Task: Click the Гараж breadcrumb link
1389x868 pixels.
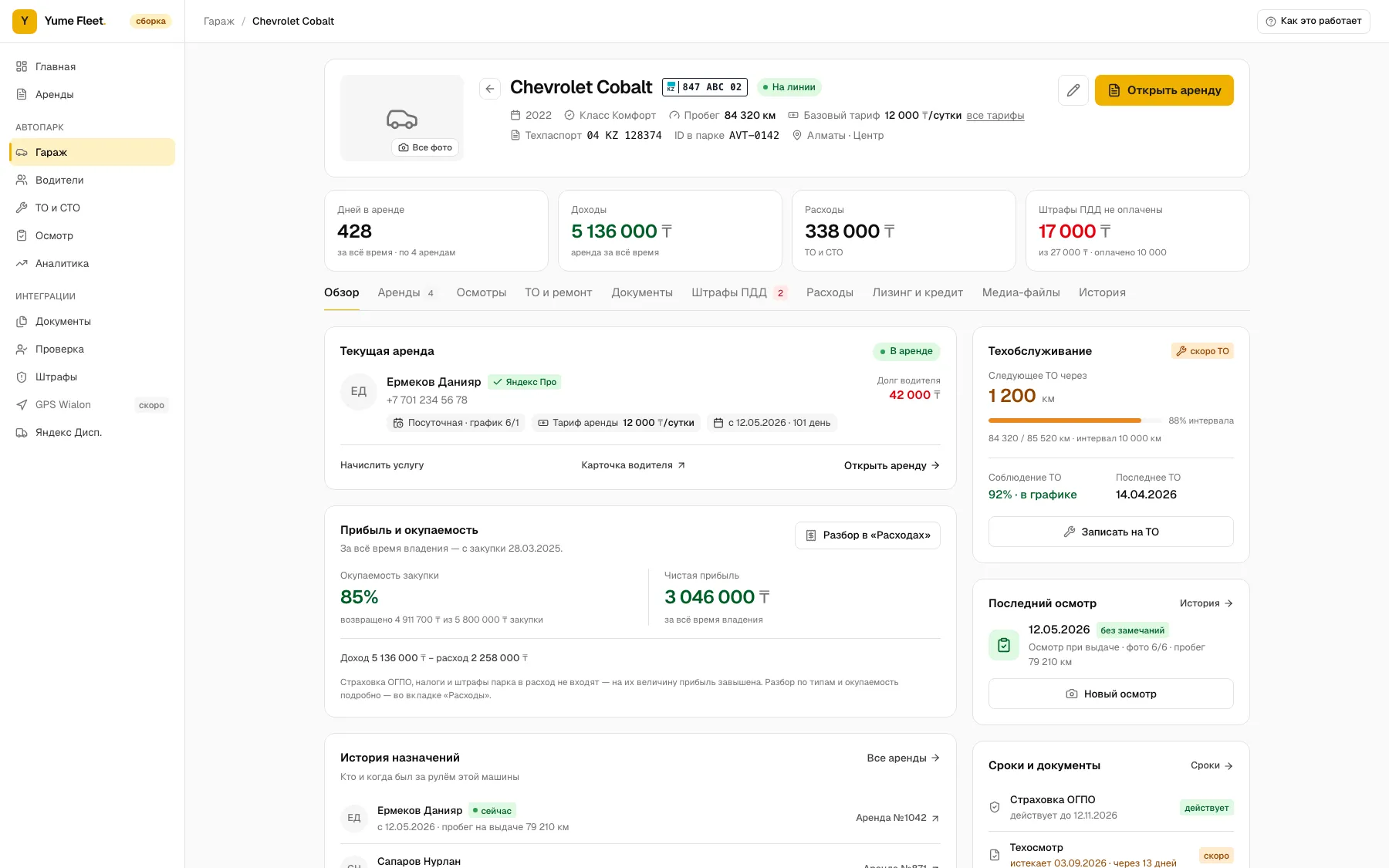Action: (x=218, y=22)
